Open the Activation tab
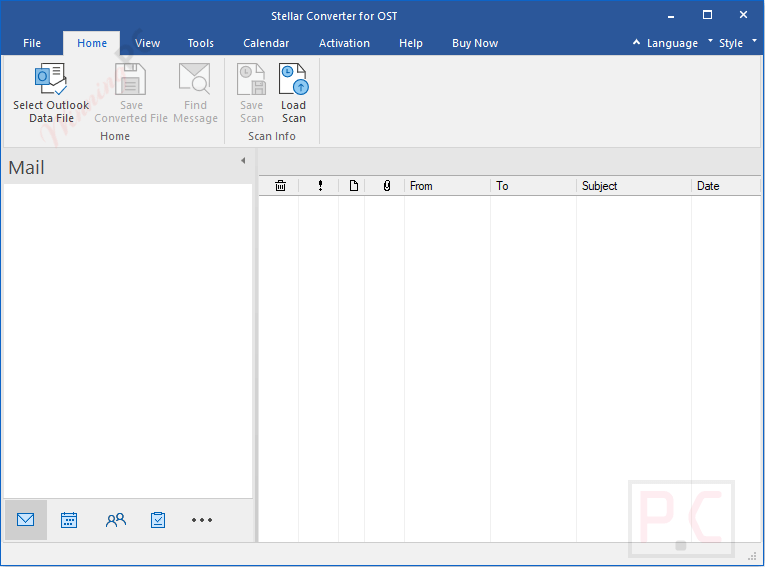The height and width of the screenshot is (567, 765). pyautogui.click(x=344, y=43)
